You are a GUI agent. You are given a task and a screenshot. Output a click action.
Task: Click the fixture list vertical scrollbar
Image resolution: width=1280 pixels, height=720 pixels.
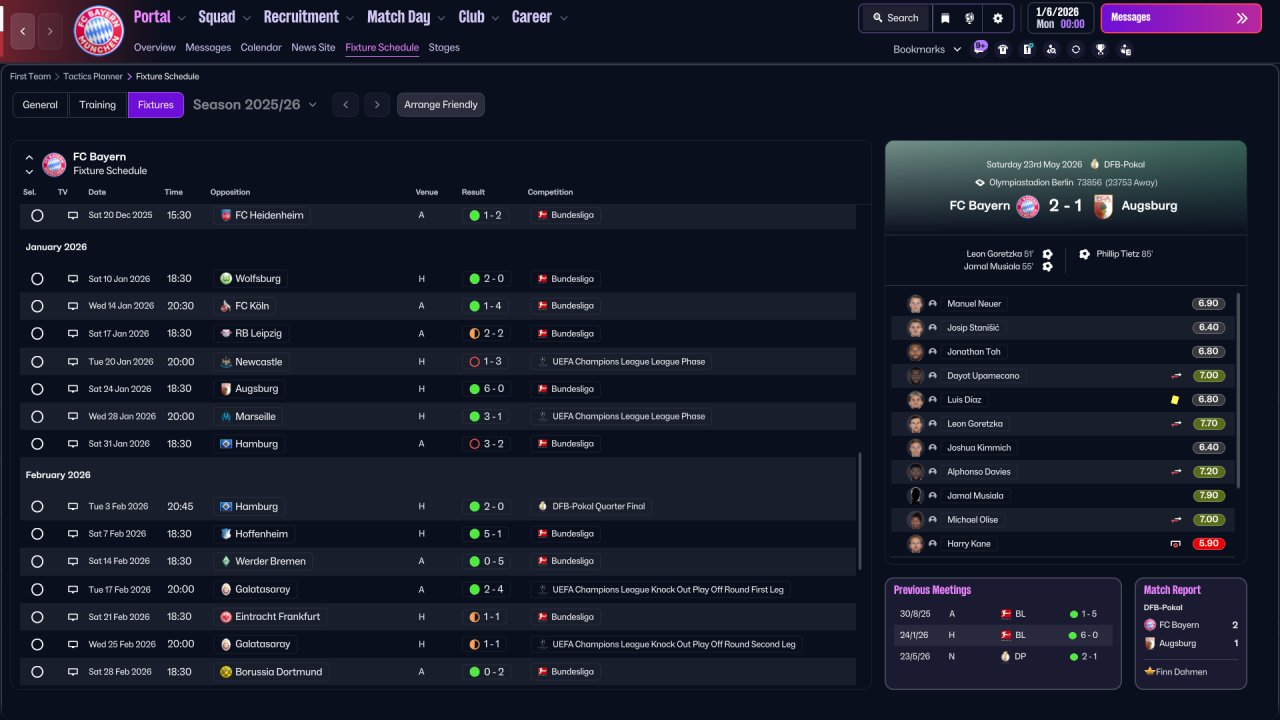pos(860,510)
